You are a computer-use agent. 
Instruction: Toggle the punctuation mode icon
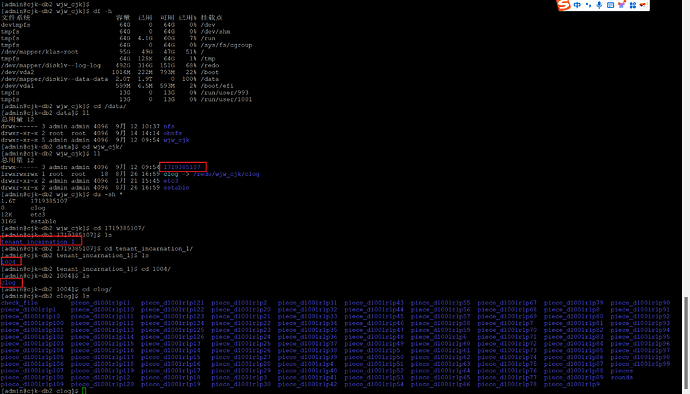click(x=588, y=5)
